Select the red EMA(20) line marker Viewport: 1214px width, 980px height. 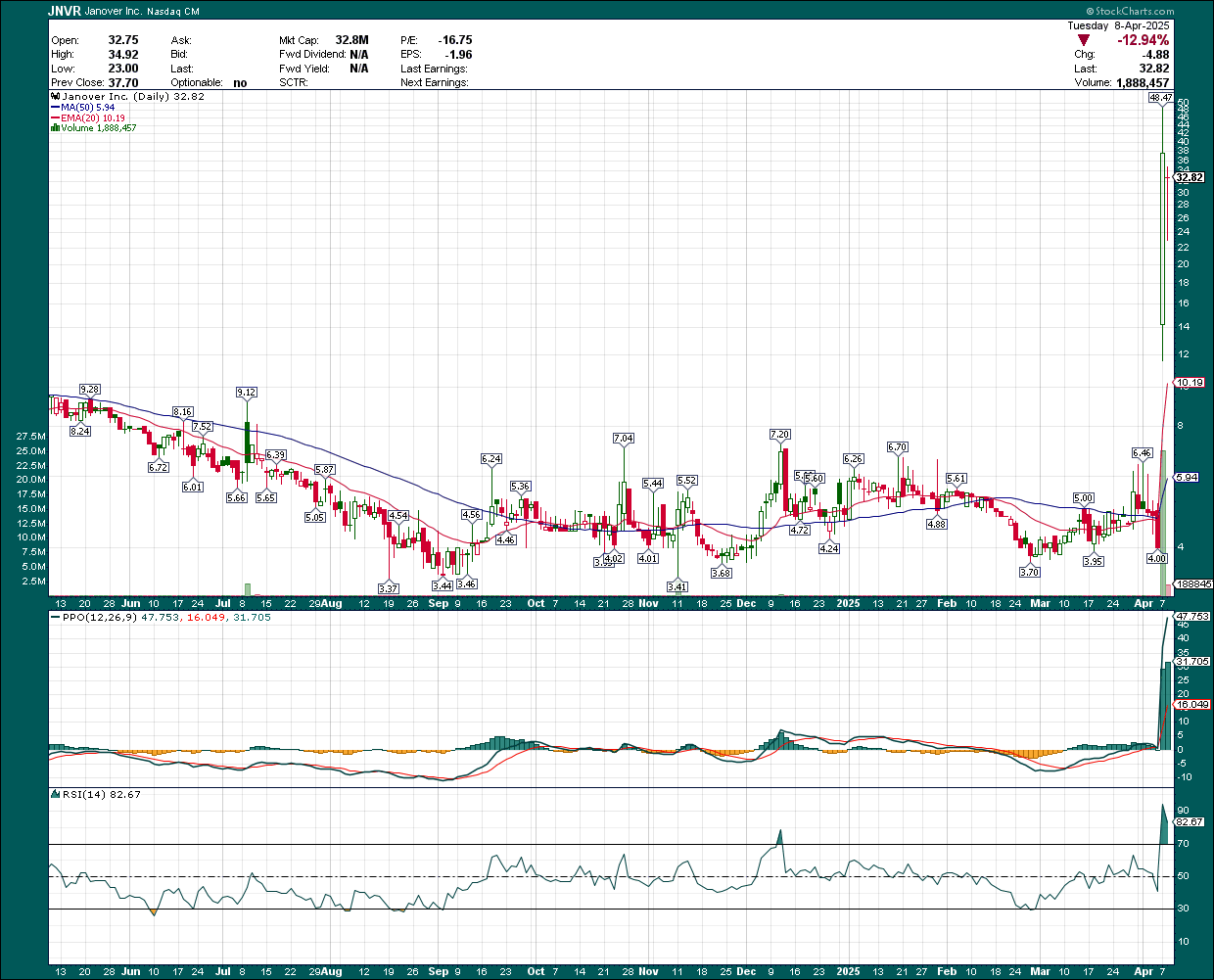pyautogui.click(x=56, y=117)
